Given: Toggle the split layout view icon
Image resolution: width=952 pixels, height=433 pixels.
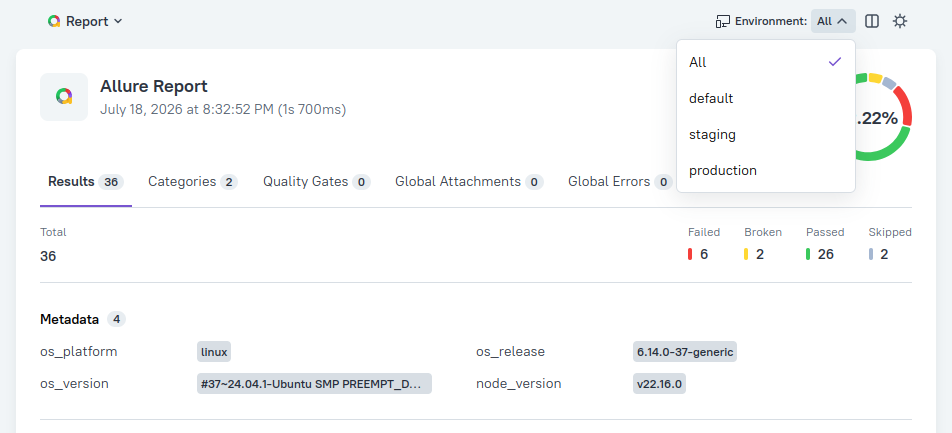Looking at the screenshot, I should point(872,21).
